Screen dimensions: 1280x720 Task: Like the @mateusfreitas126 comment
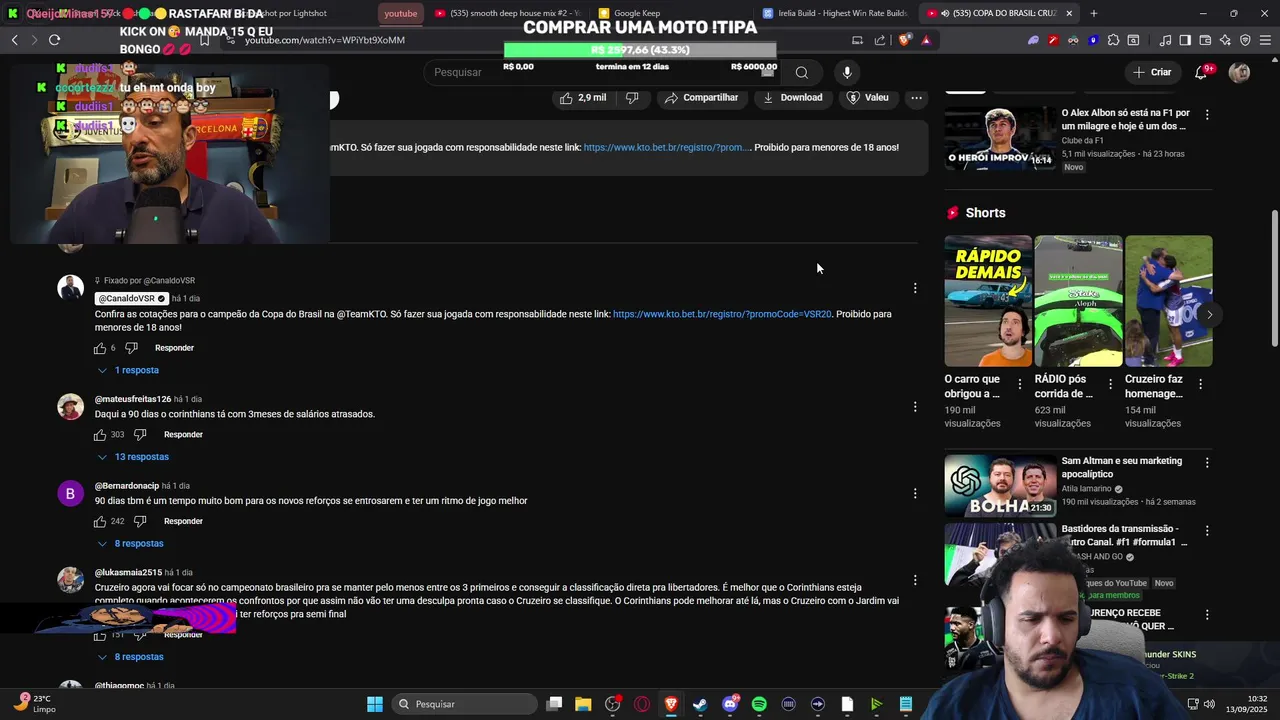click(x=100, y=435)
